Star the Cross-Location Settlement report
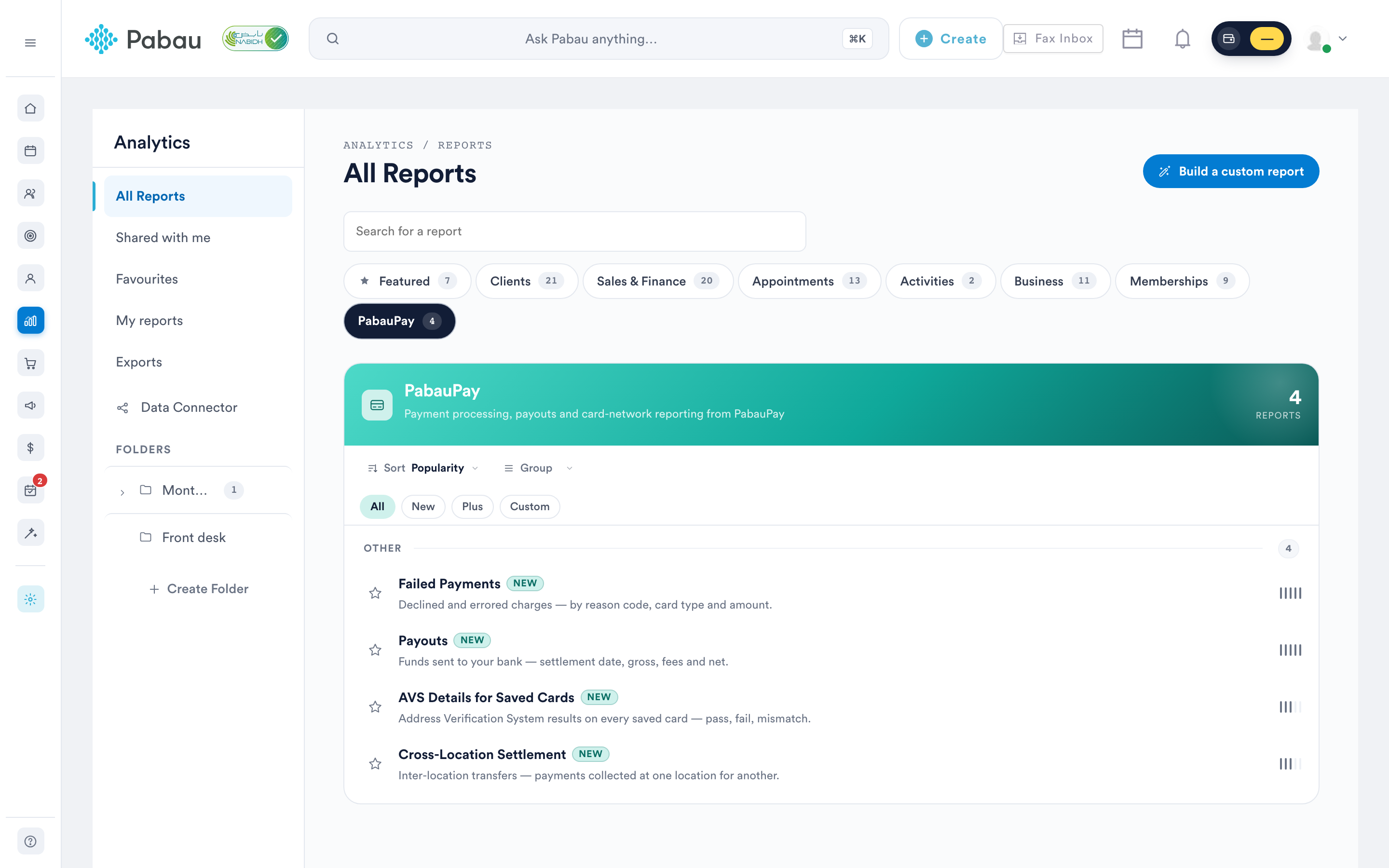This screenshot has height=868, width=1389. 375,763
